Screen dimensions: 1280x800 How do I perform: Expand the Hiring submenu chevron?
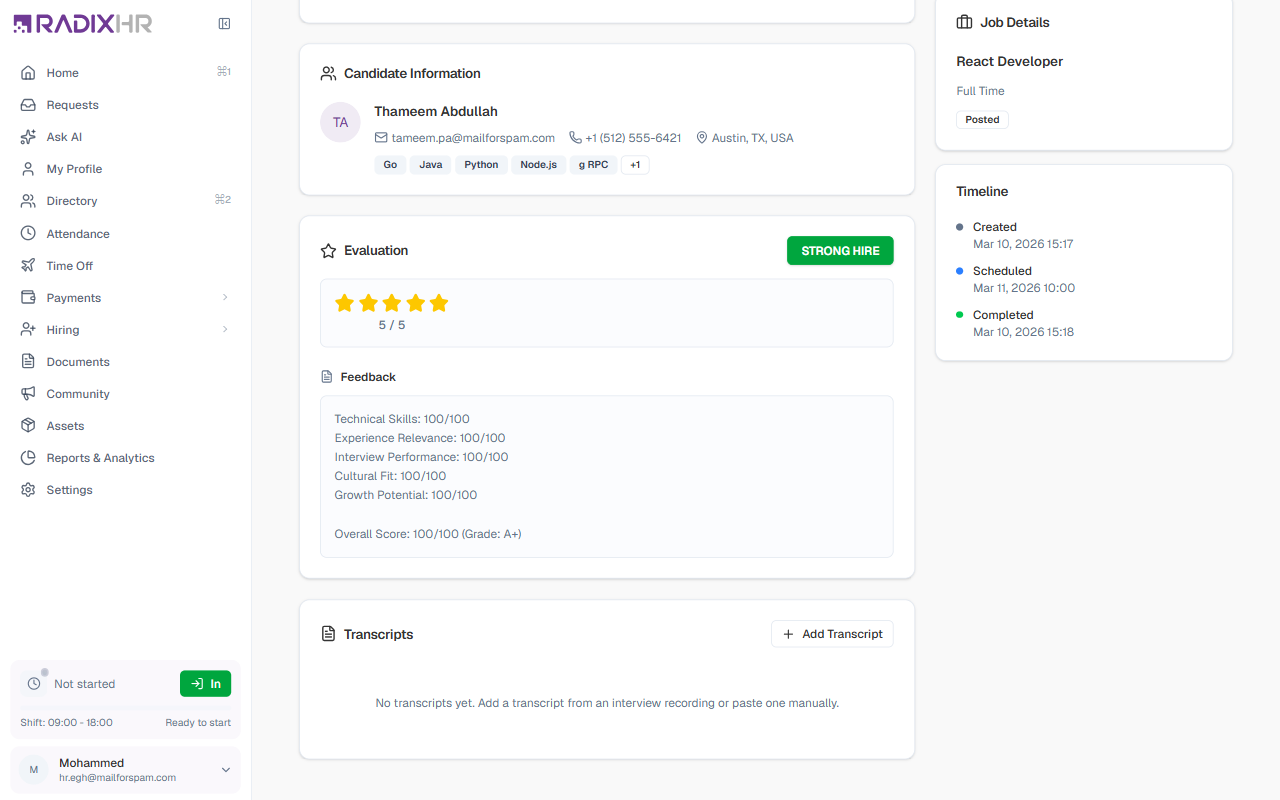pos(225,330)
